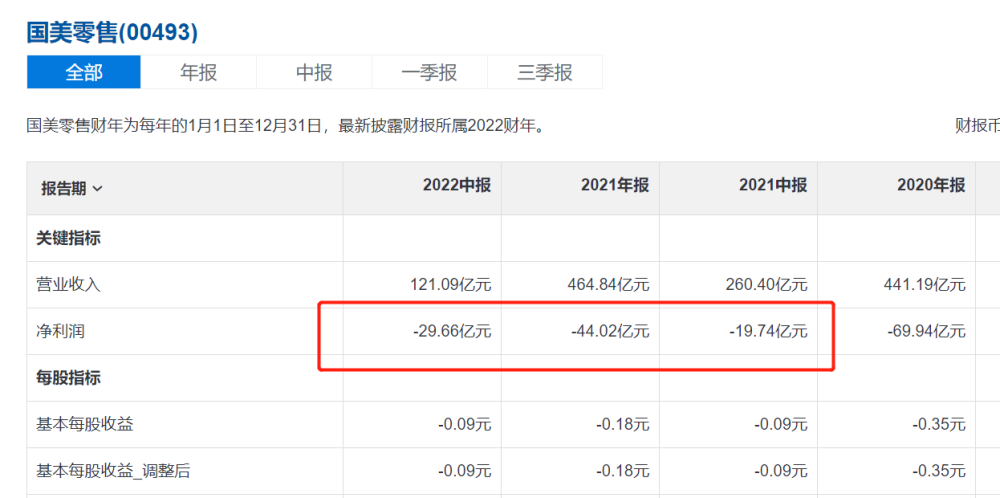Switch to the 年报 tab
This screenshot has width=1000, height=498.
(198, 72)
